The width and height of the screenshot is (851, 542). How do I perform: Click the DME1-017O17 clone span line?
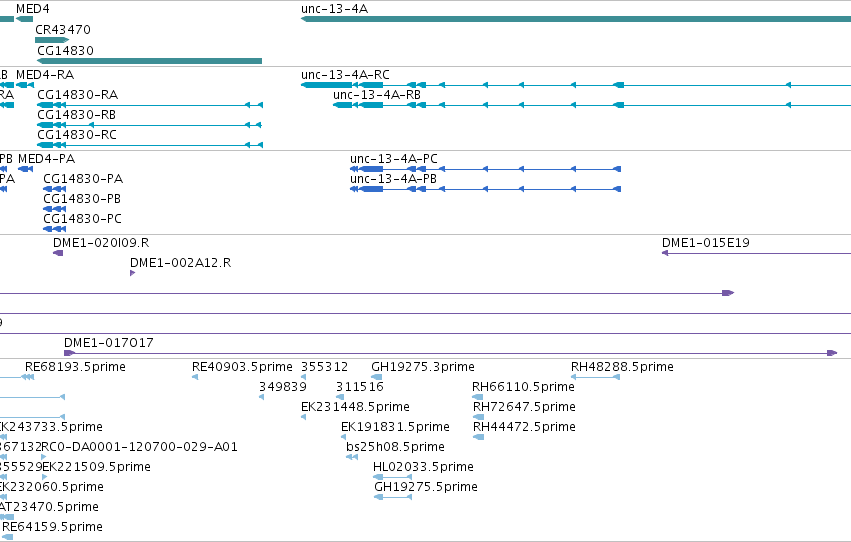(x=450, y=353)
